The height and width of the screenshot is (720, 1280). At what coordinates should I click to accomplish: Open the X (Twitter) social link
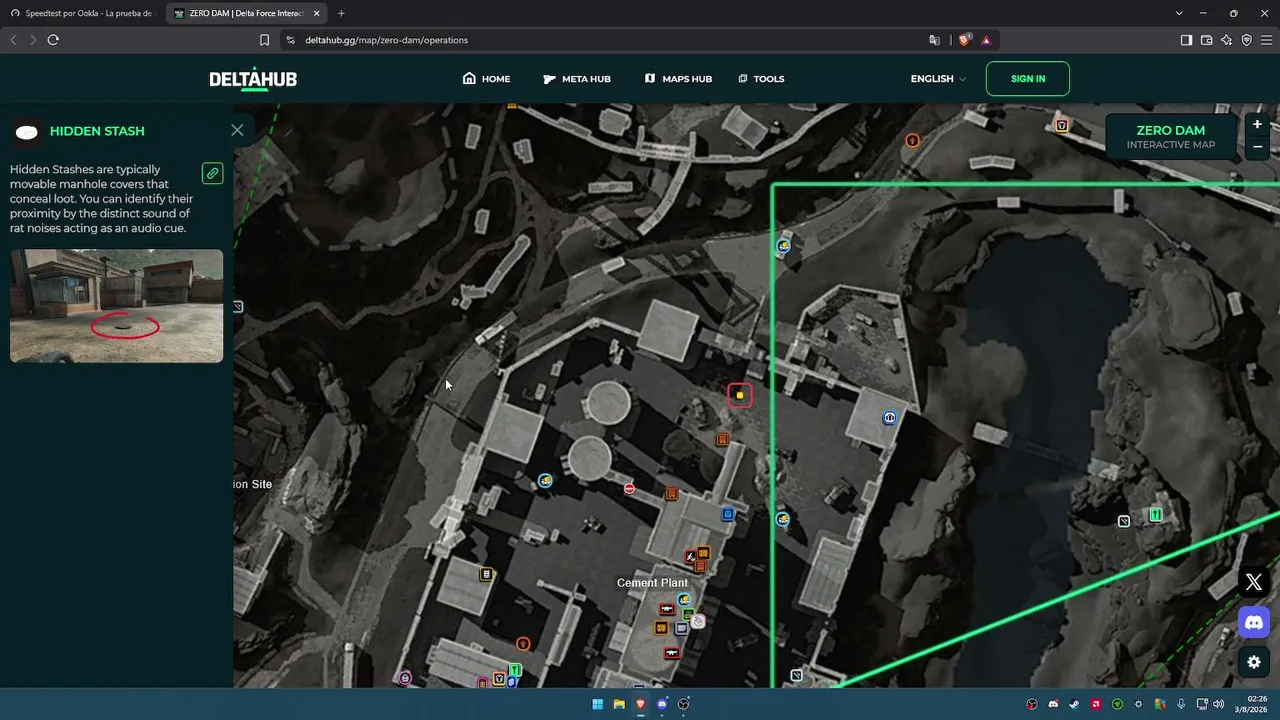point(1254,582)
